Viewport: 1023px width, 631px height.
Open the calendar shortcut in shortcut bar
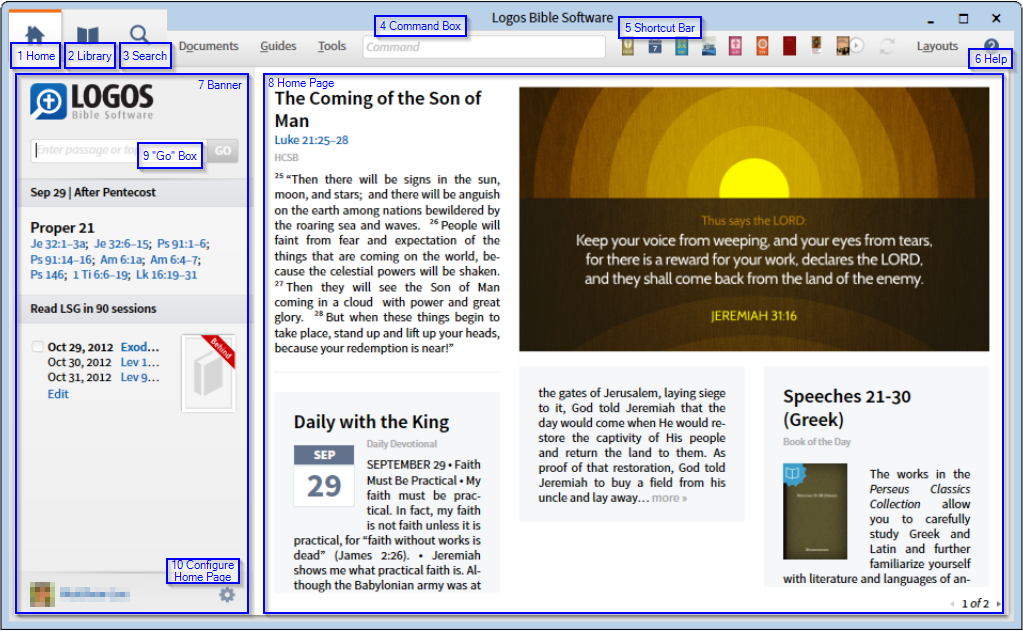(655, 46)
